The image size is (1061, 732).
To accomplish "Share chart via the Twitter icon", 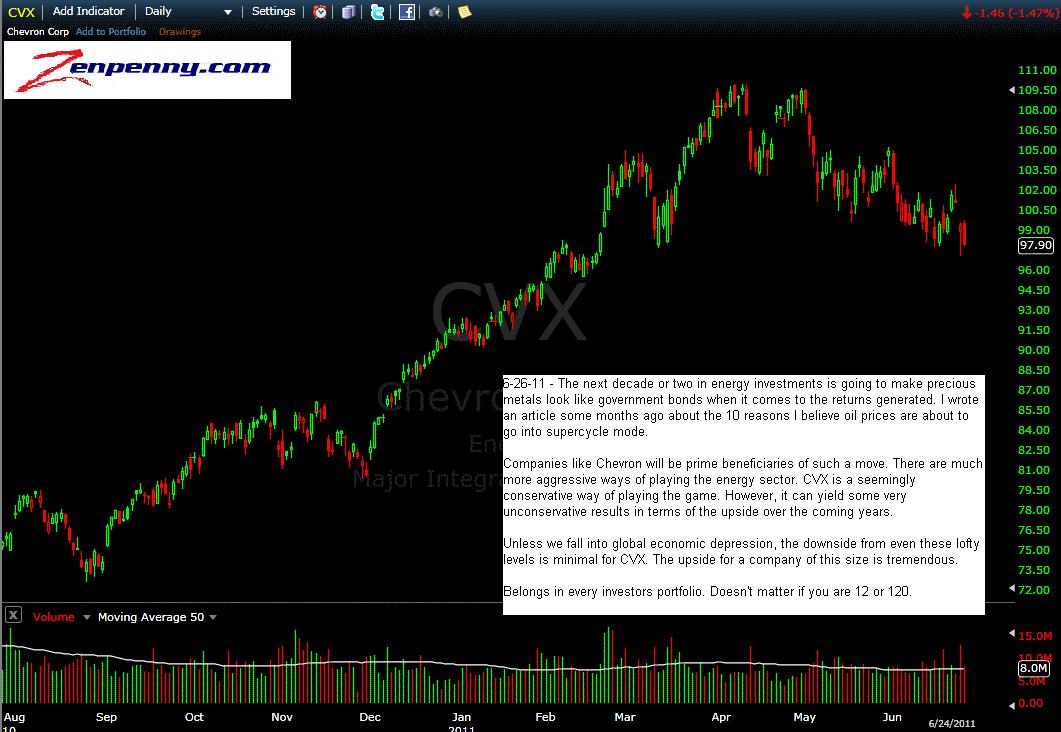I will [378, 12].
